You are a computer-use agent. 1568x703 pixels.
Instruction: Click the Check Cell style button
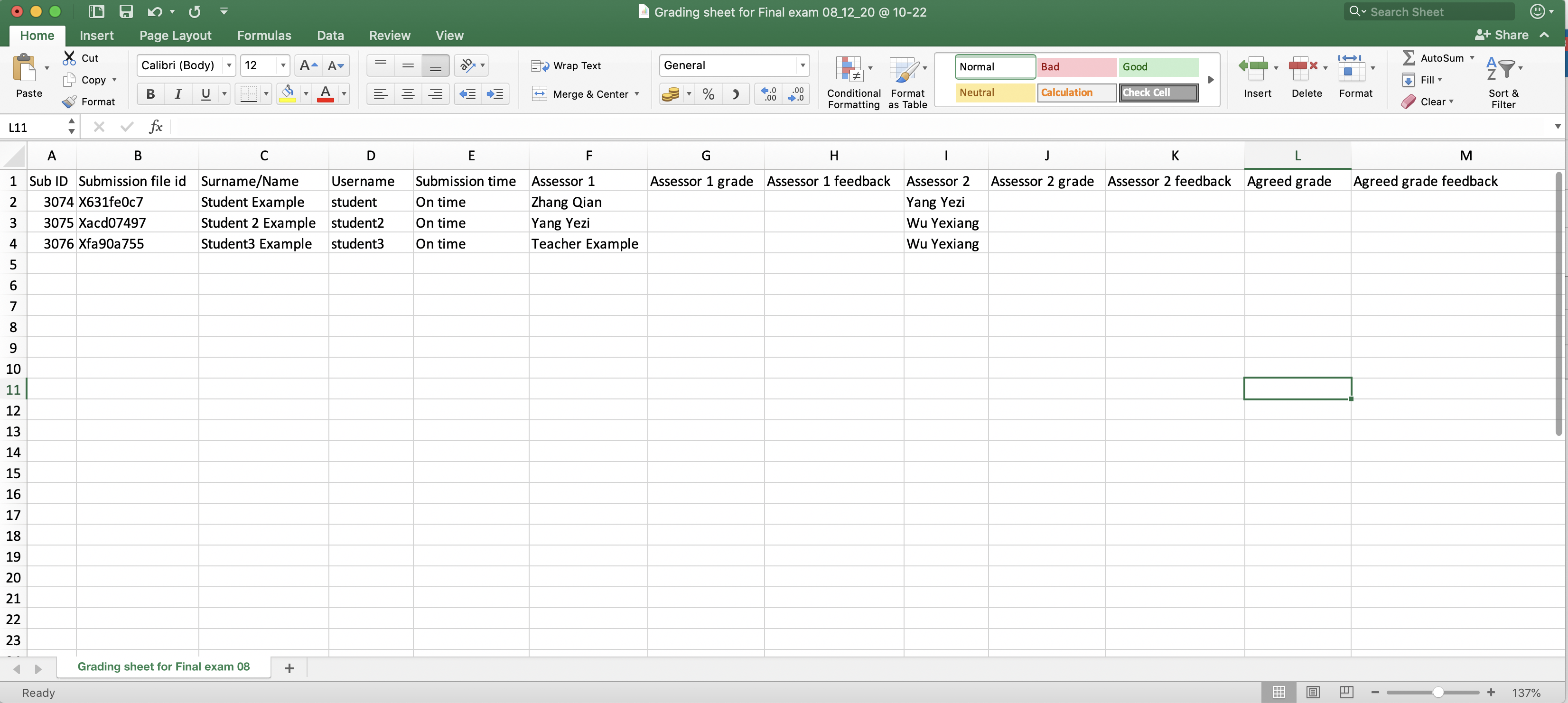coord(1158,92)
